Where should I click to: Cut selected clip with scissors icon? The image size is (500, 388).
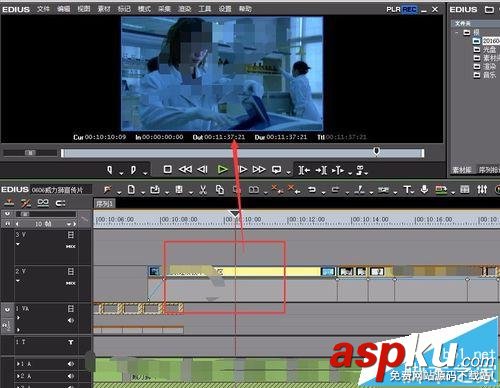click(203, 190)
